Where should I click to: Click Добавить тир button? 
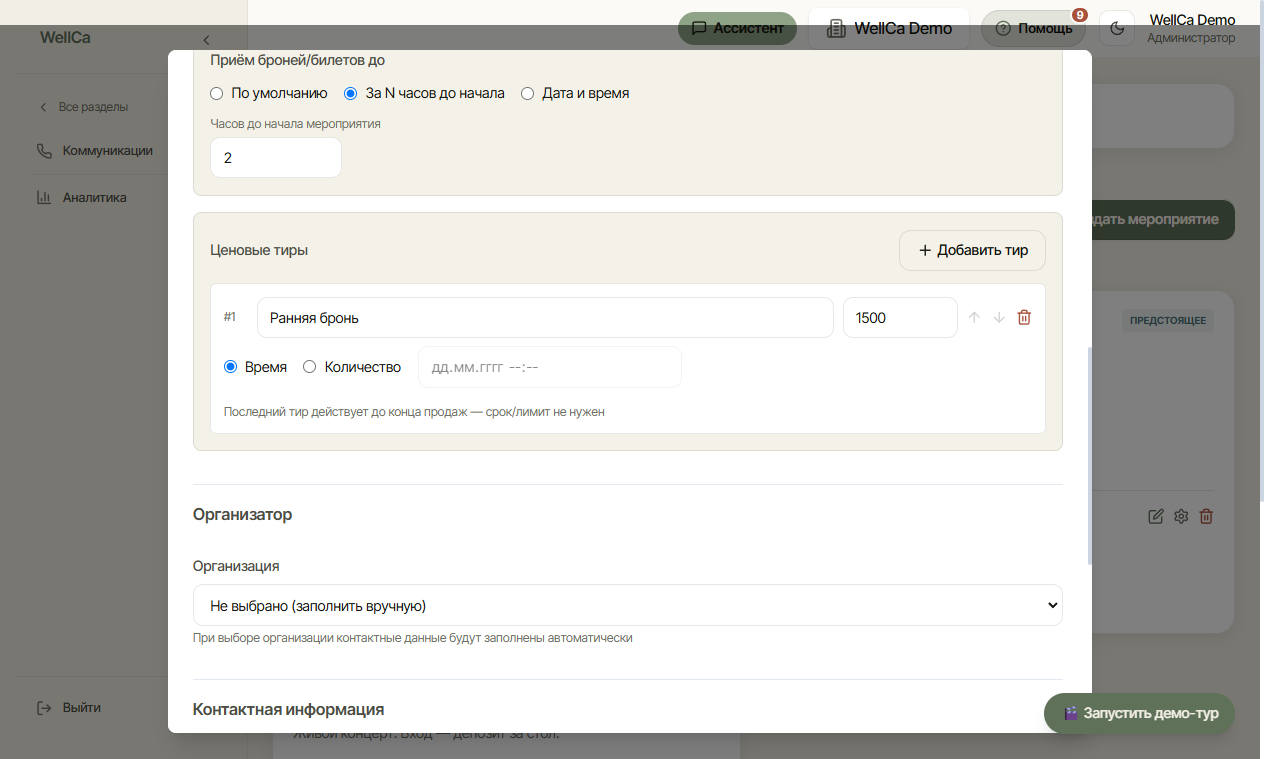click(x=972, y=250)
